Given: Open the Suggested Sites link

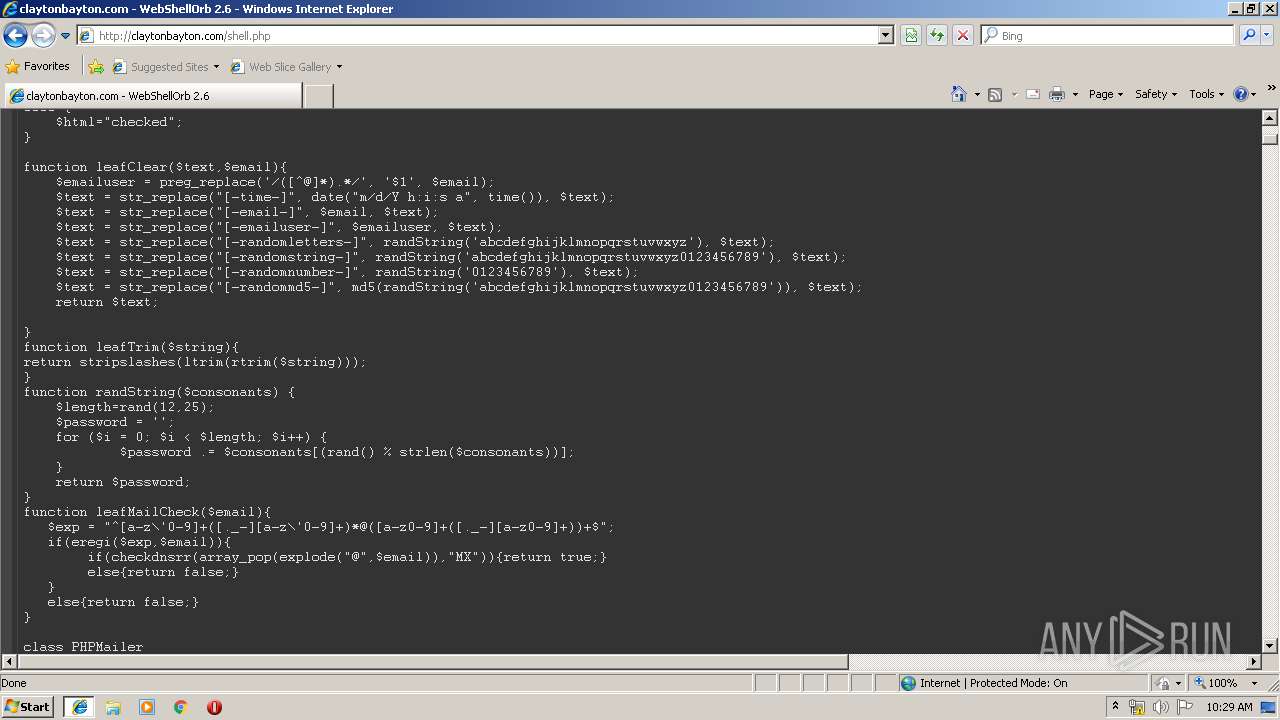Looking at the screenshot, I should pos(165,67).
